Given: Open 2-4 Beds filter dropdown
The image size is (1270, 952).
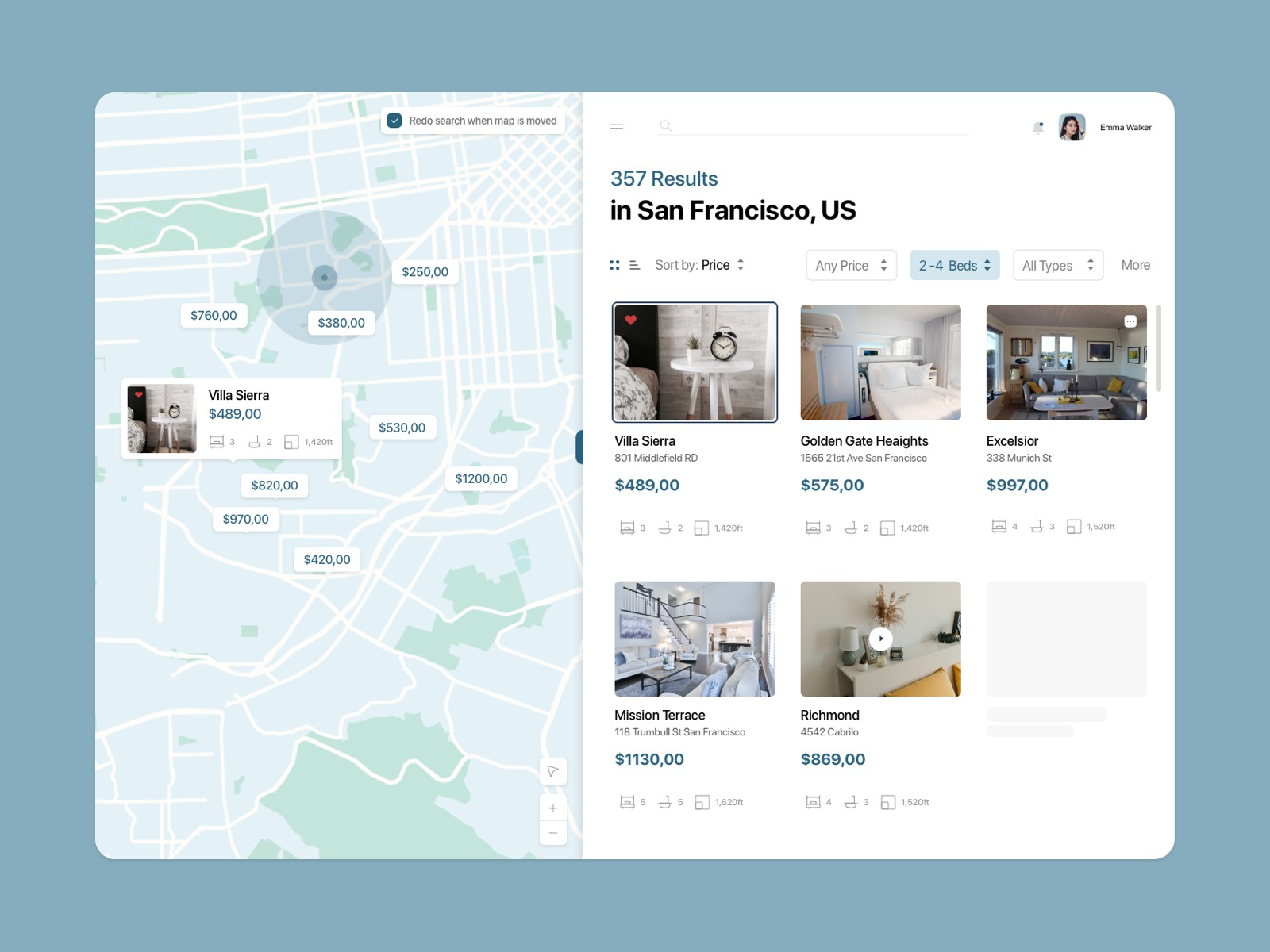Looking at the screenshot, I should [955, 265].
